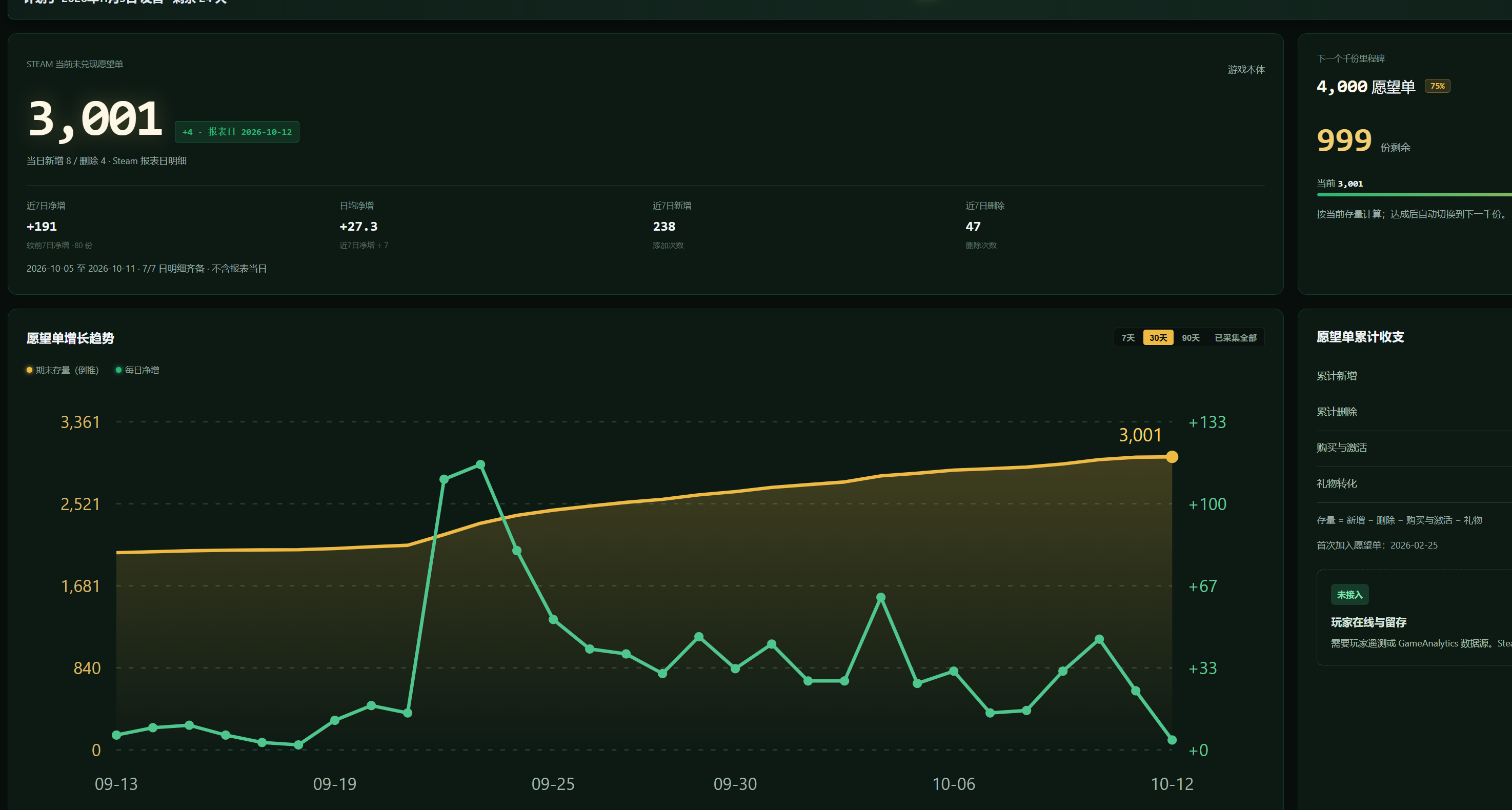Click the 游戏本体 label
Screen dimensions: 1512x810
point(1246,69)
